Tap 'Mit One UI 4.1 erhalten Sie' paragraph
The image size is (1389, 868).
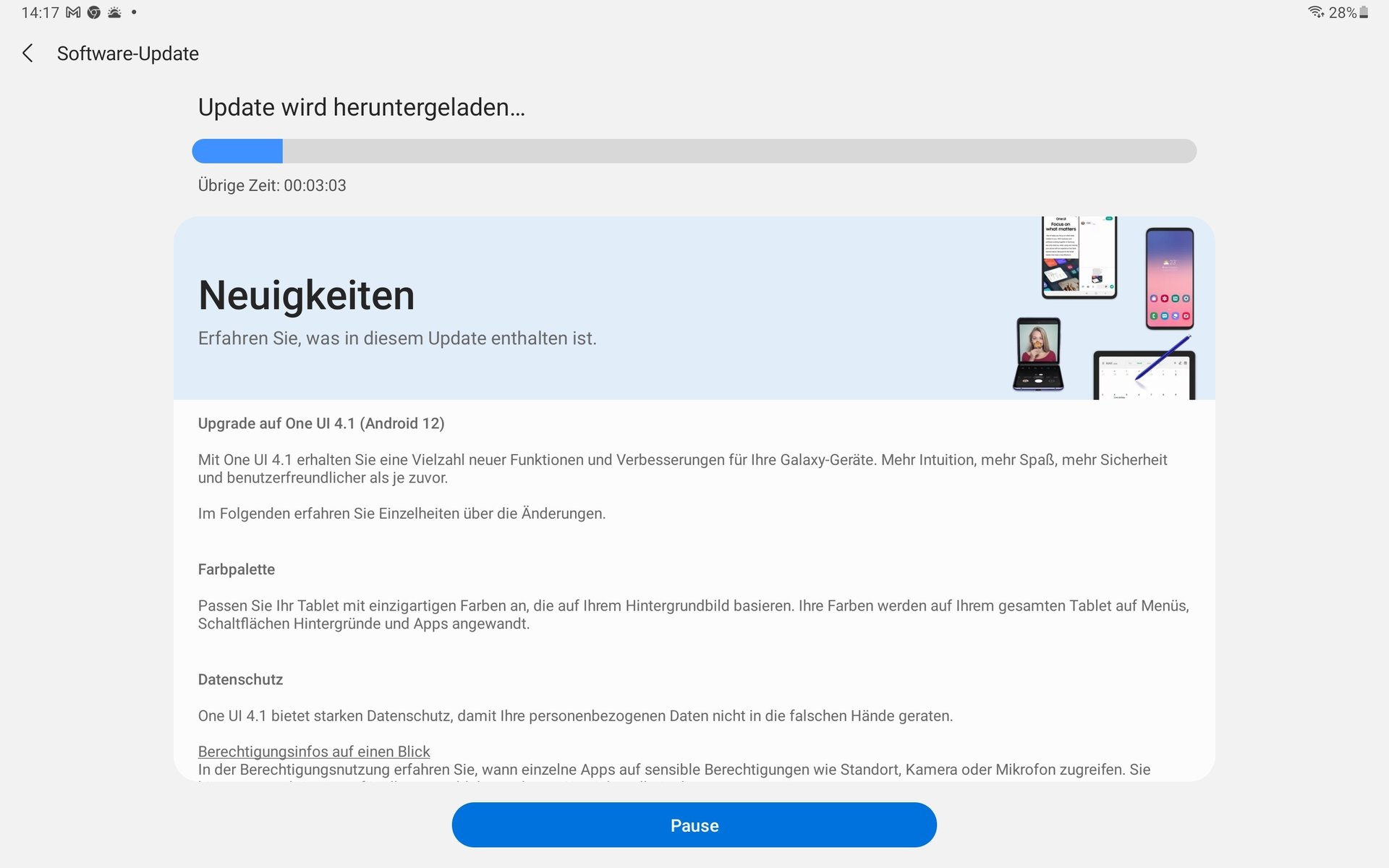coord(682,469)
